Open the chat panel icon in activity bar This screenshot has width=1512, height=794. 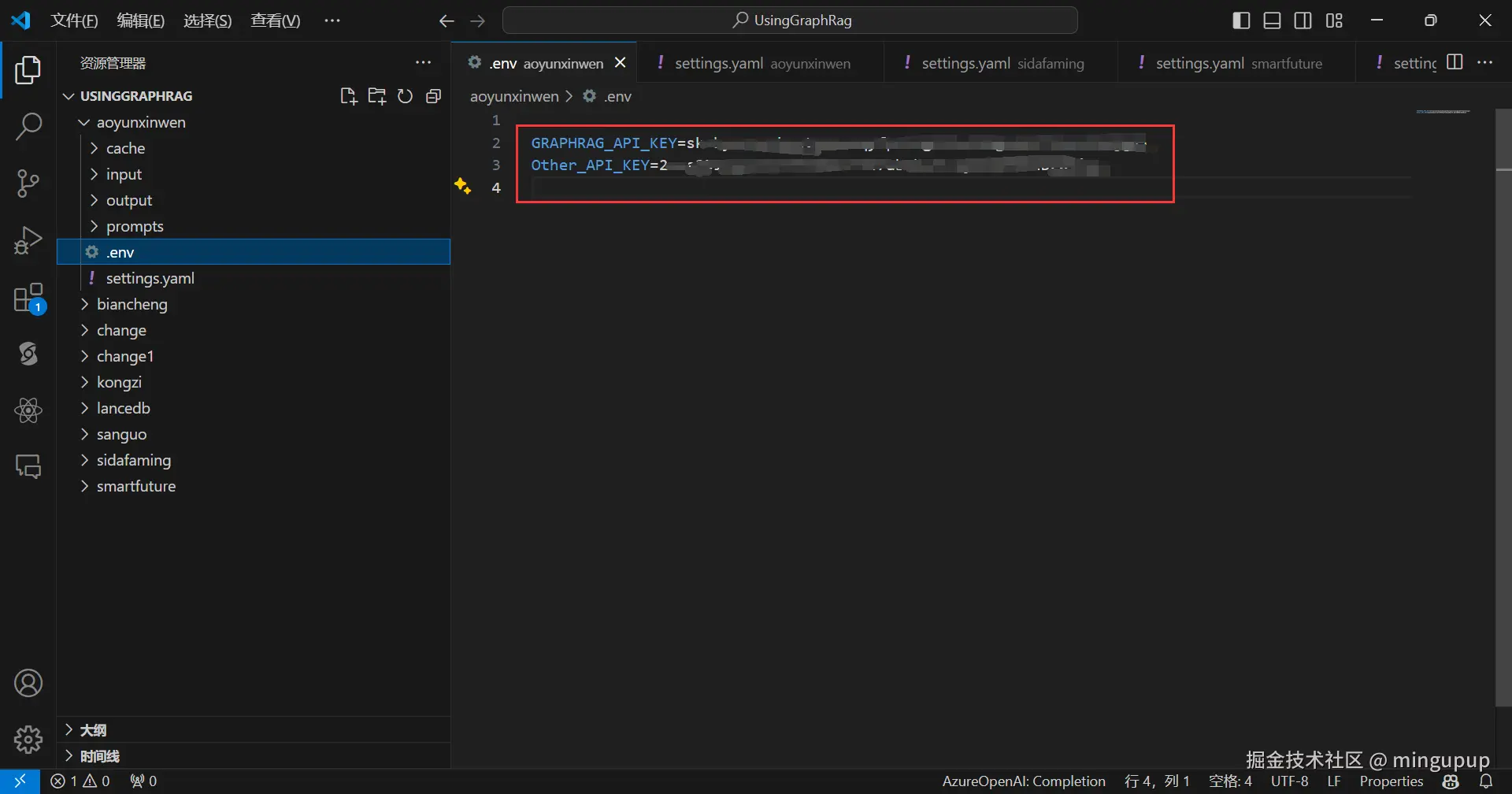click(28, 467)
